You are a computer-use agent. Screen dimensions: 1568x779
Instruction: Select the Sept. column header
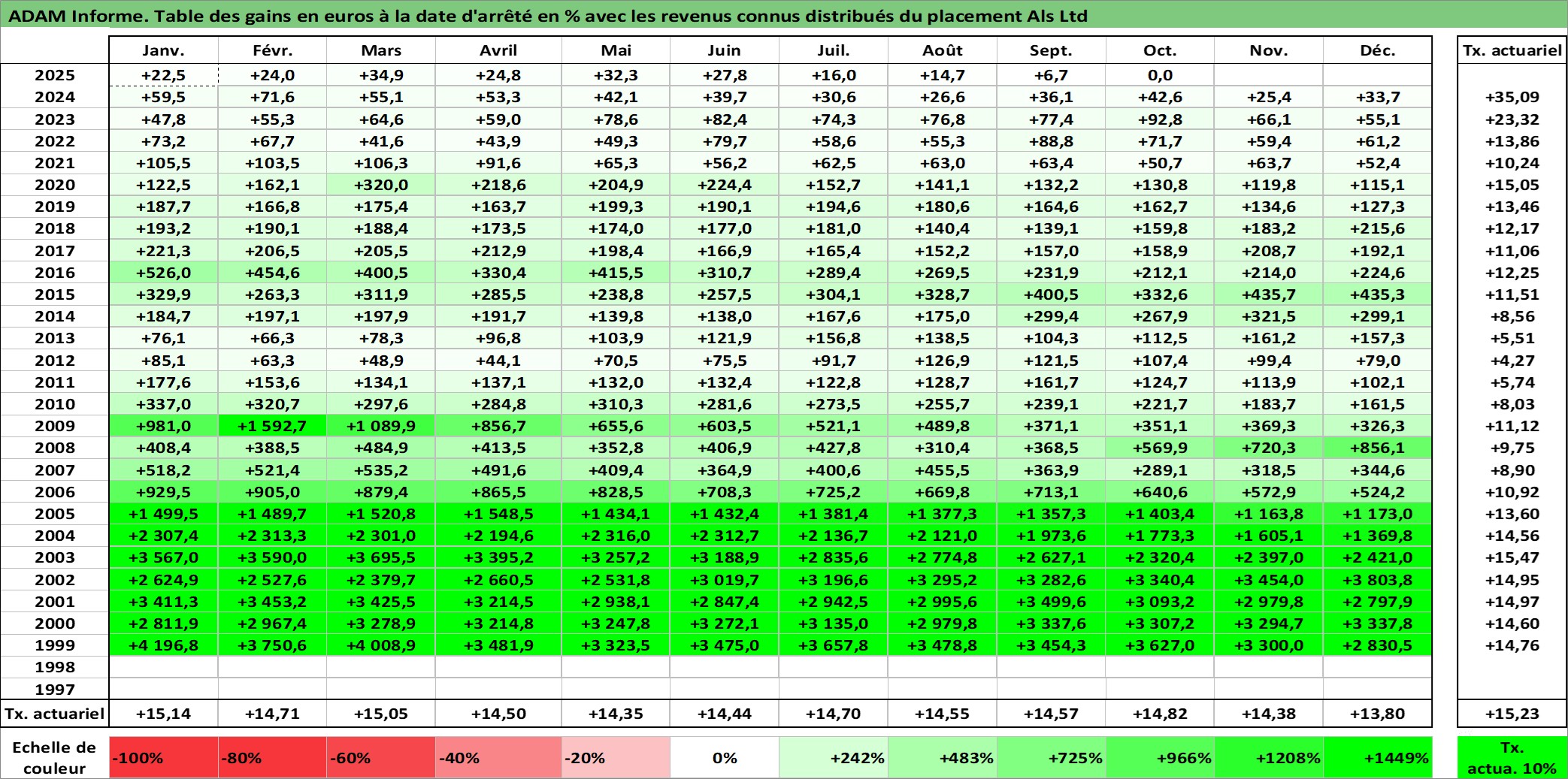pos(1052,50)
